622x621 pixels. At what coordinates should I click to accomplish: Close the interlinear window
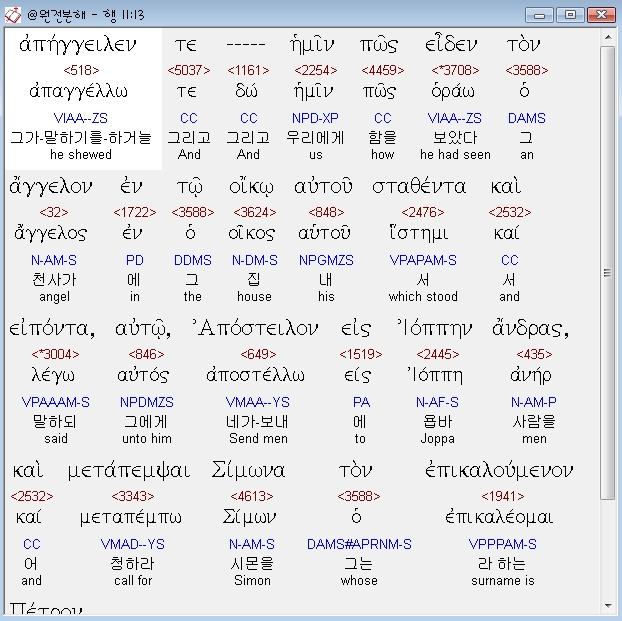tap(601, 15)
